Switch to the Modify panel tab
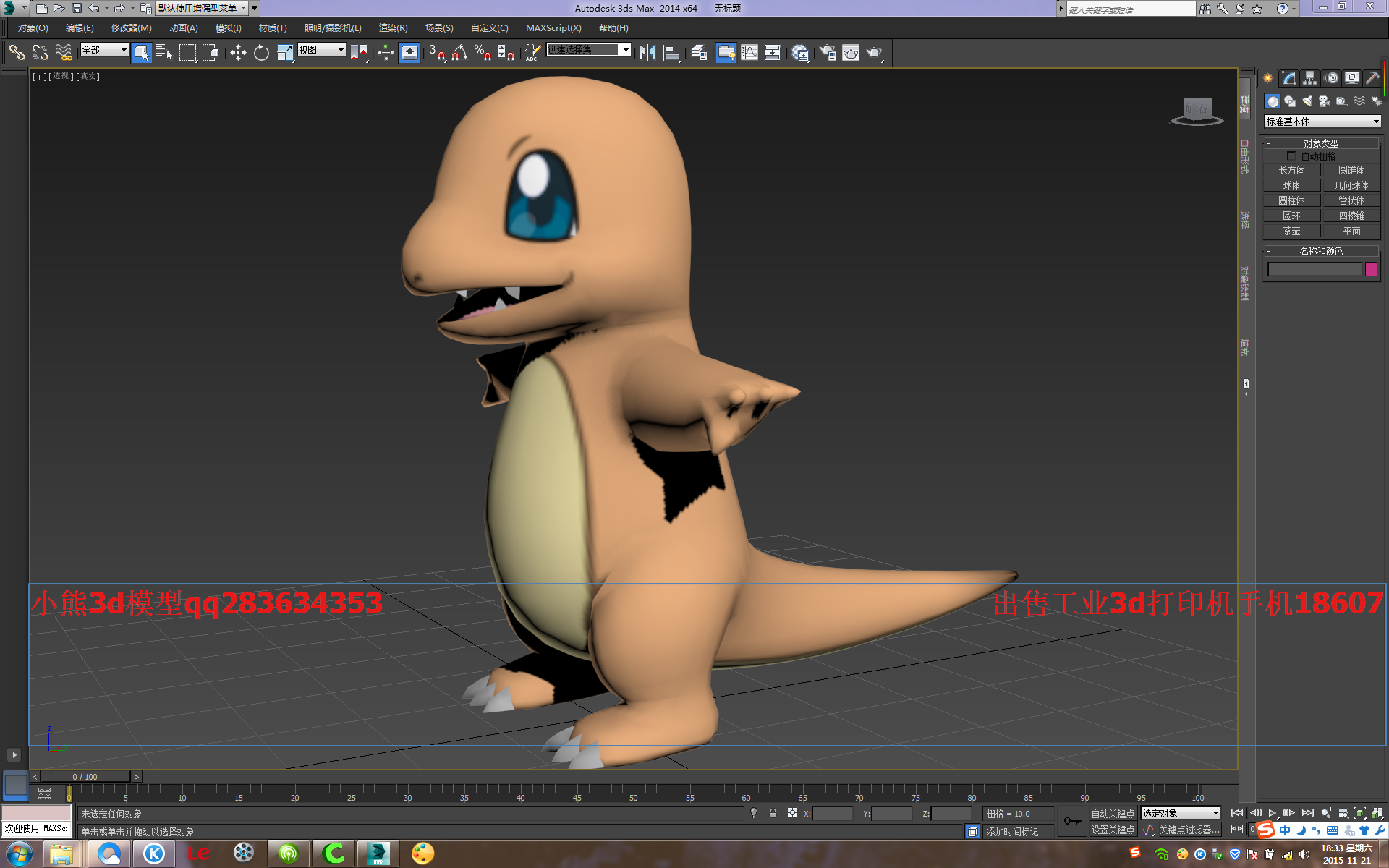This screenshot has height=868, width=1389. pos(1289,78)
